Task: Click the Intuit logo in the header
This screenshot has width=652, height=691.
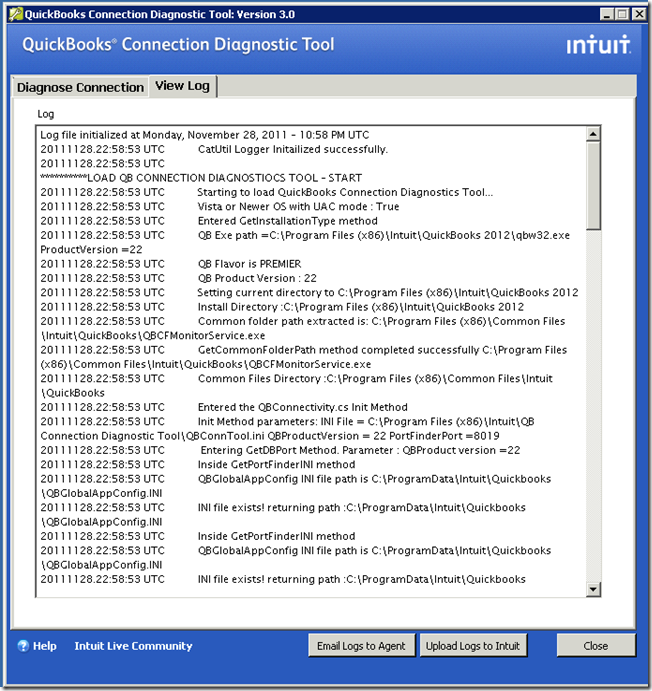Action: coord(598,44)
